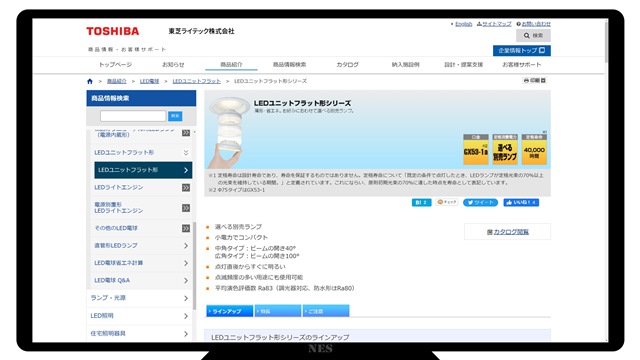Click the 選べる別売ランプ badge icon
640x360 pixels.
coord(505,149)
